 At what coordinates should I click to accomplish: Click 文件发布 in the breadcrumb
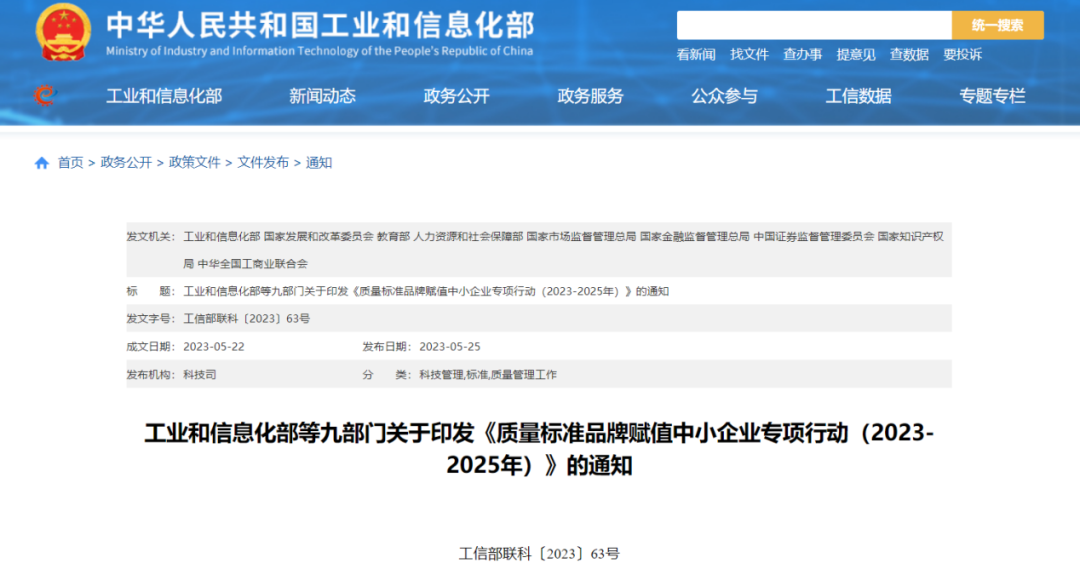coord(263,163)
